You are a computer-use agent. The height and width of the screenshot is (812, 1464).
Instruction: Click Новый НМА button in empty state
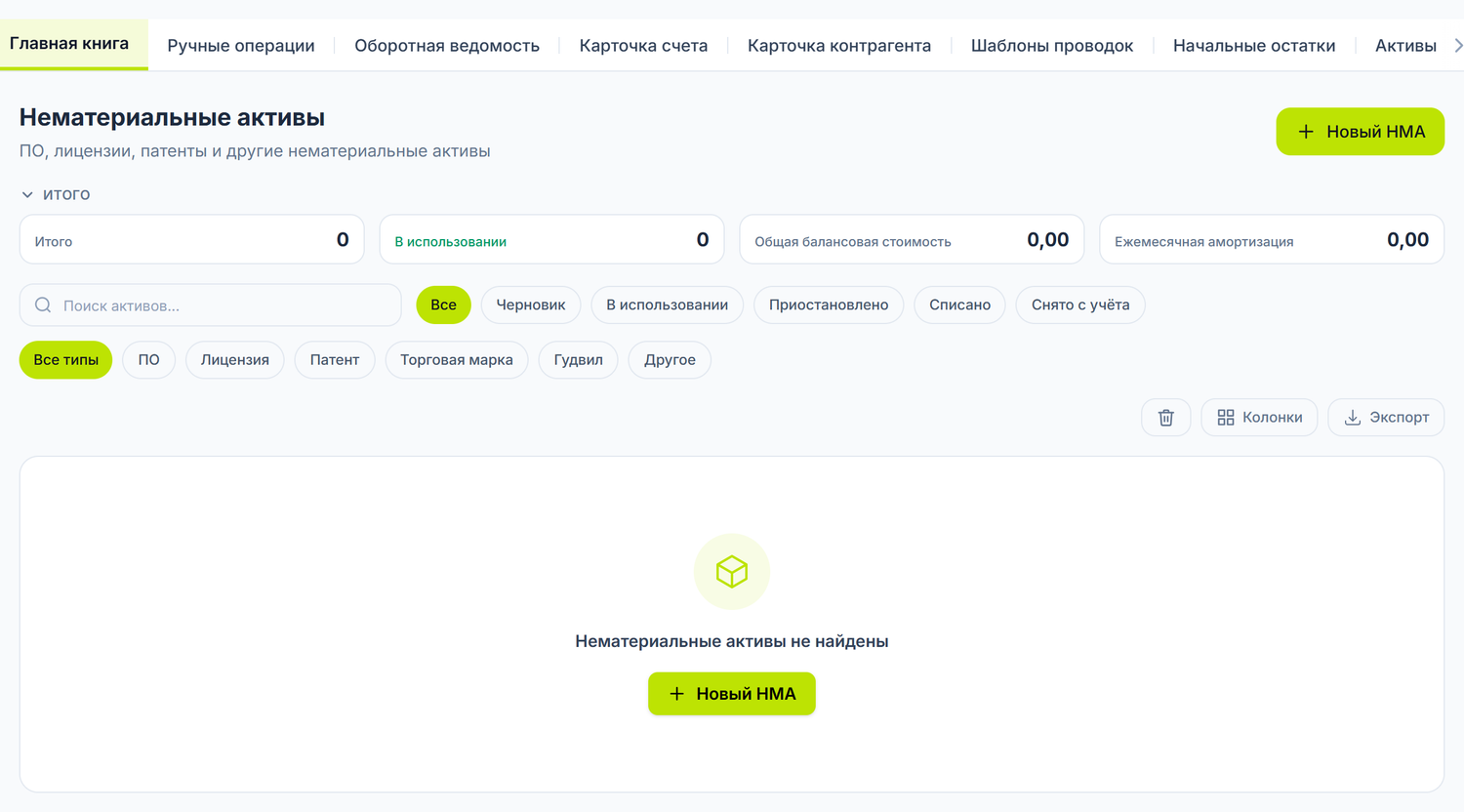(x=732, y=694)
